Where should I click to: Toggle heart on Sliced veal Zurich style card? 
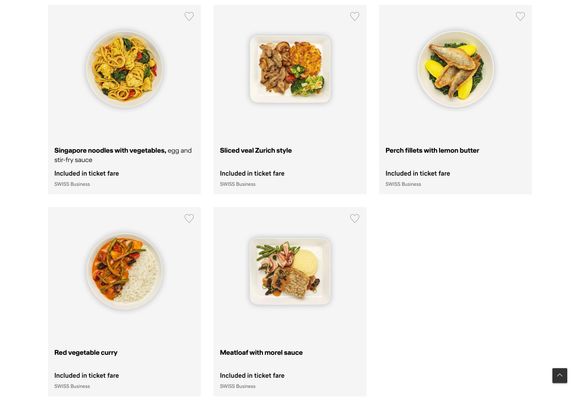point(355,16)
